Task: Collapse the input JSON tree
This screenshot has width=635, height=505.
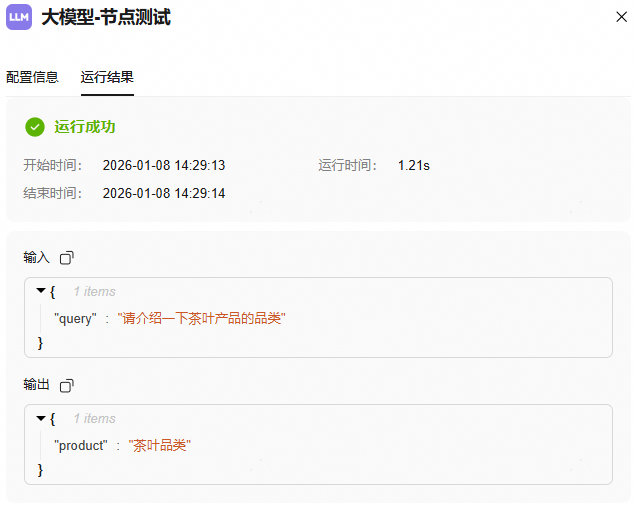Action: point(40,291)
